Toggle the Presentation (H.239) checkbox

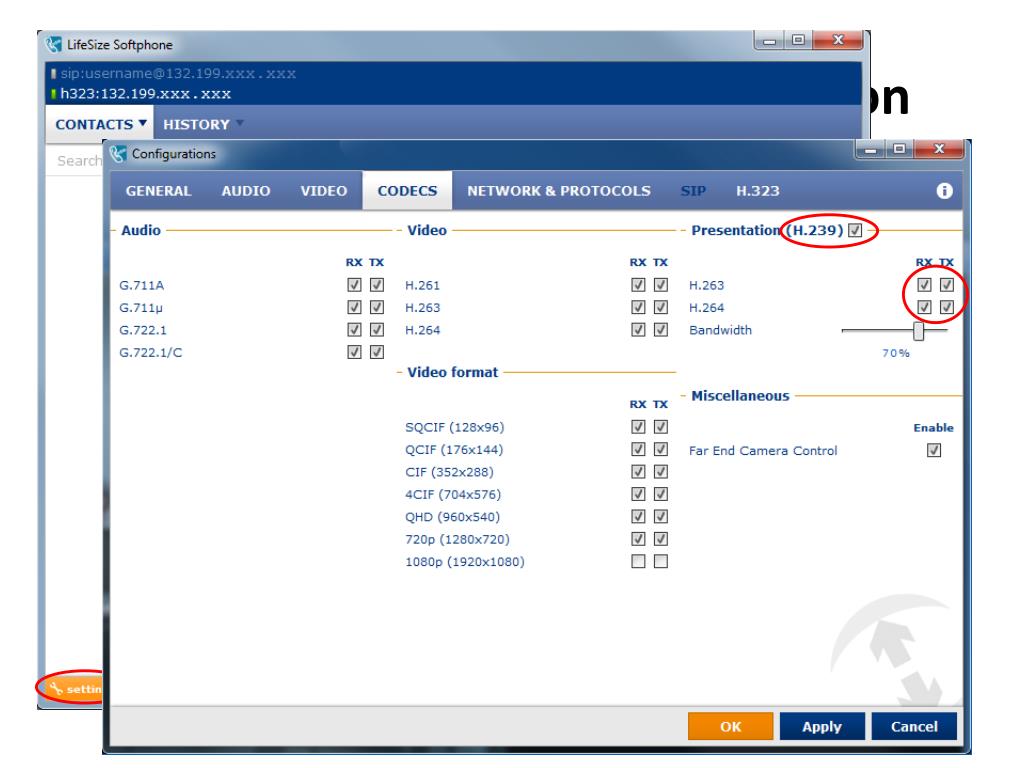click(855, 230)
